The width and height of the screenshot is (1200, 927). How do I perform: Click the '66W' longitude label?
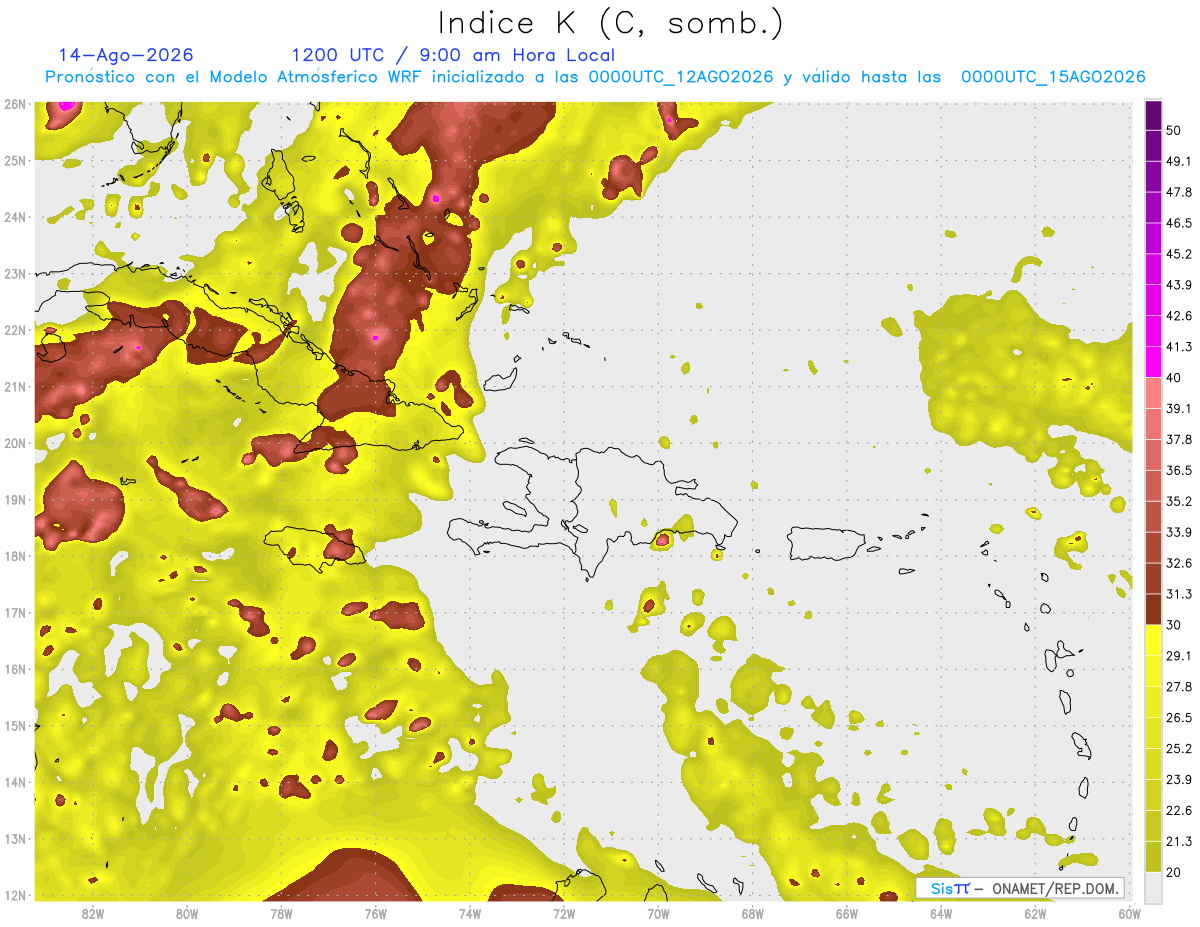click(x=846, y=913)
